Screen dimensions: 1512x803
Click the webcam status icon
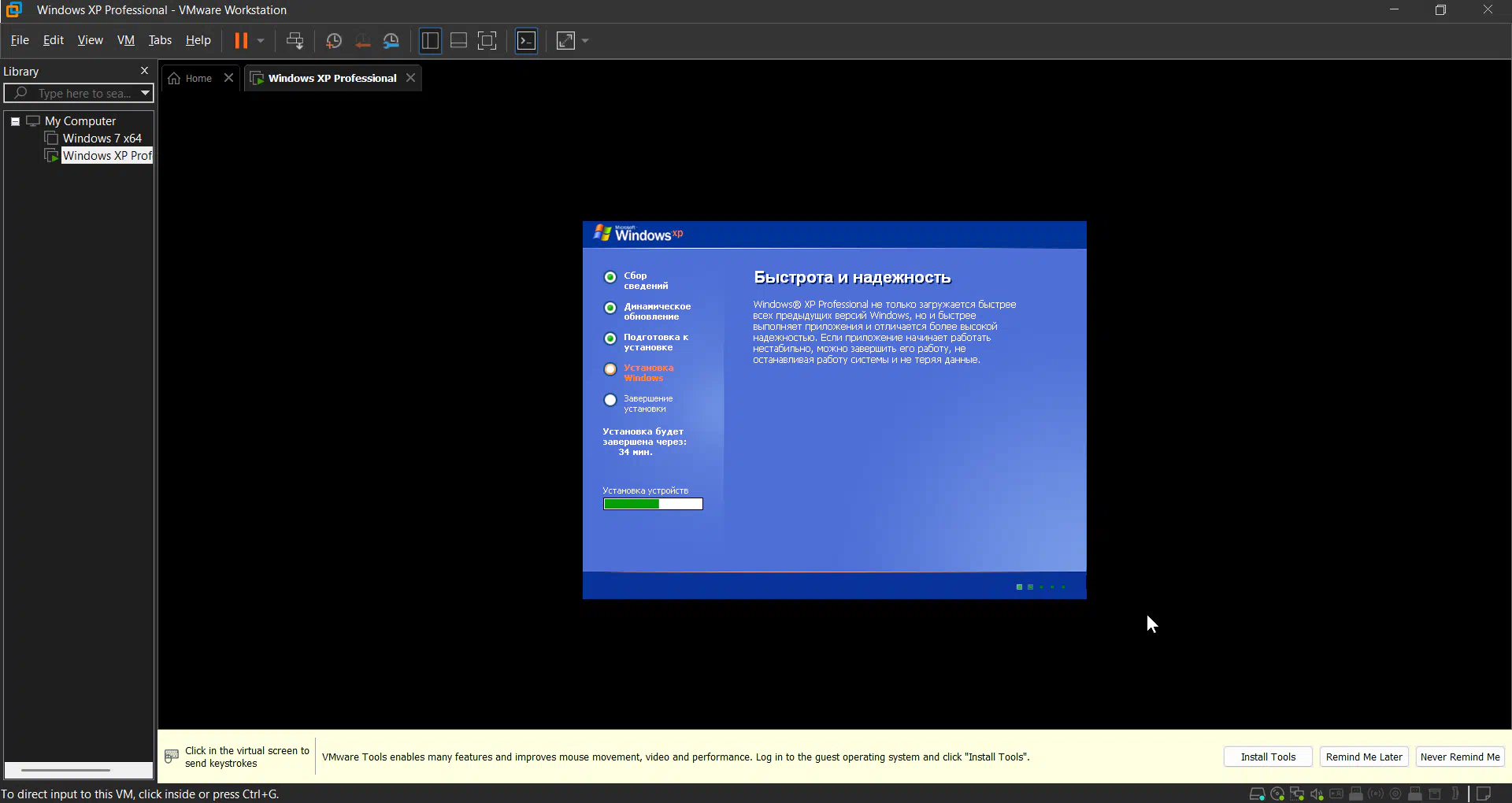point(1395,794)
